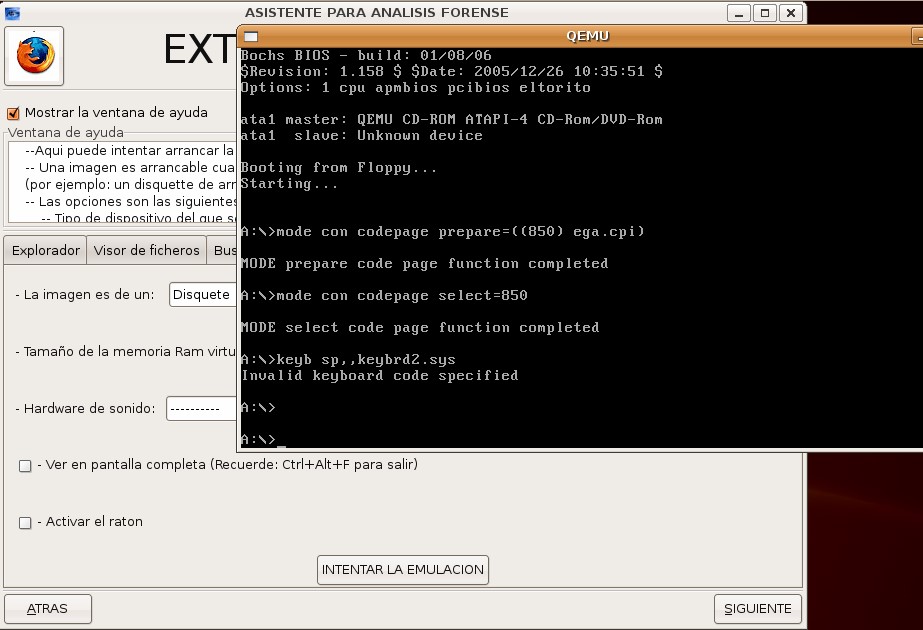The width and height of the screenshot is (923, 630).
Task: Proceed with the SIGUIENTE button
Action: coord(757,608)
